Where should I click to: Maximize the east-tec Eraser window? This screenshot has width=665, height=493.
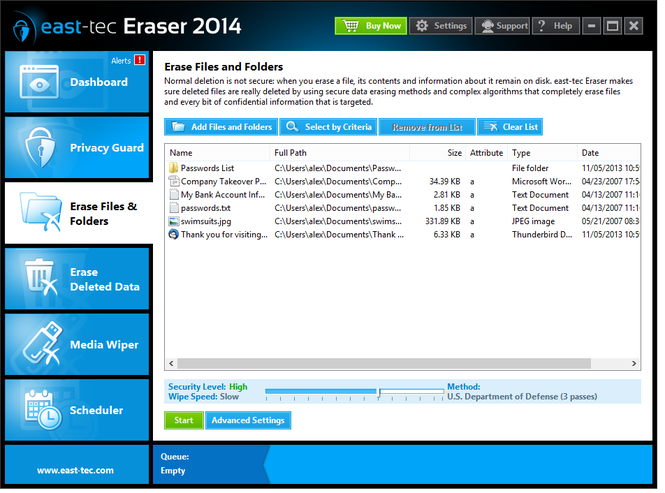click(612, 26)
